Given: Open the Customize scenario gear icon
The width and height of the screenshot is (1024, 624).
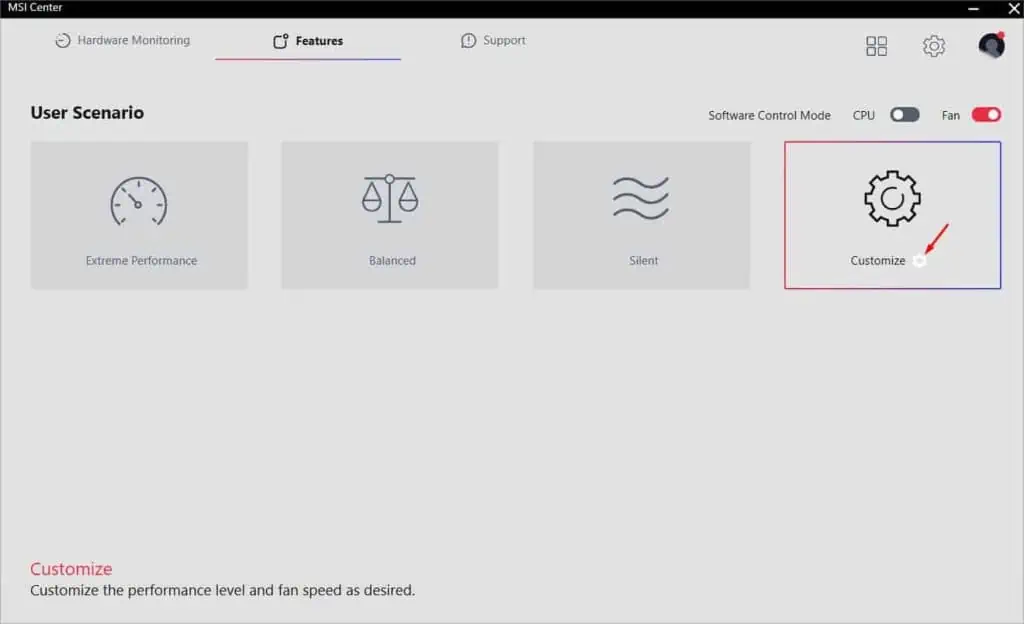Looking at the screenshot, I should coord(891,199).
